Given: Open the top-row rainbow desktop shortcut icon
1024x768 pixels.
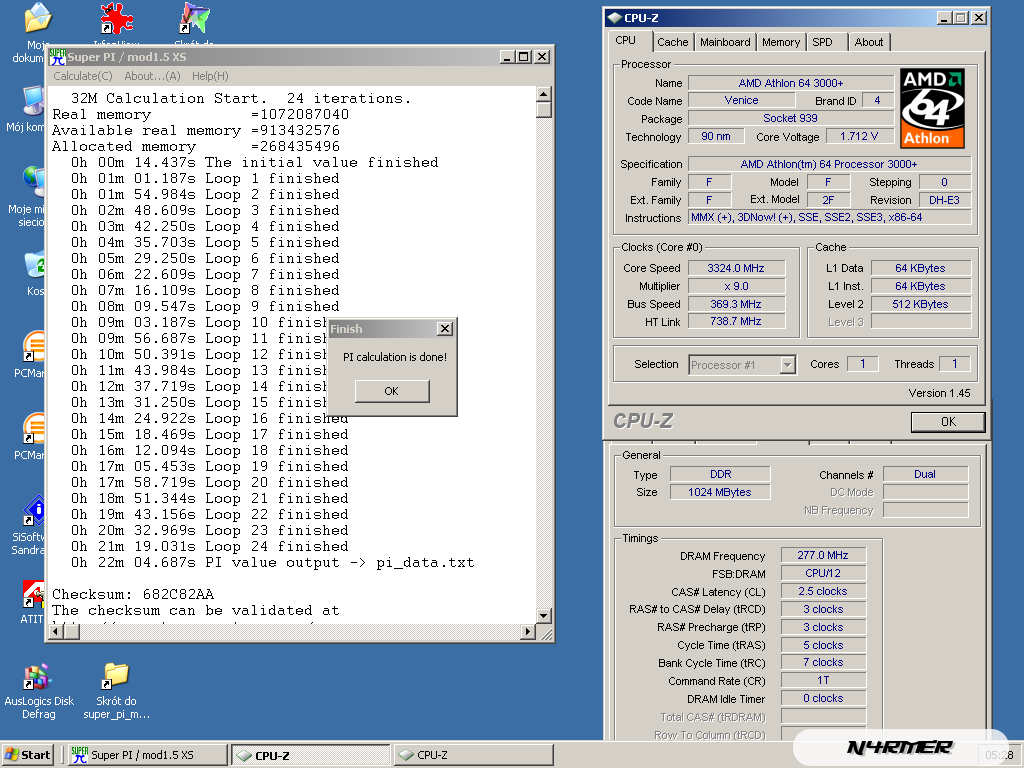Looking at the screenshot, I should pyautogui.click(x=195, y=18).
